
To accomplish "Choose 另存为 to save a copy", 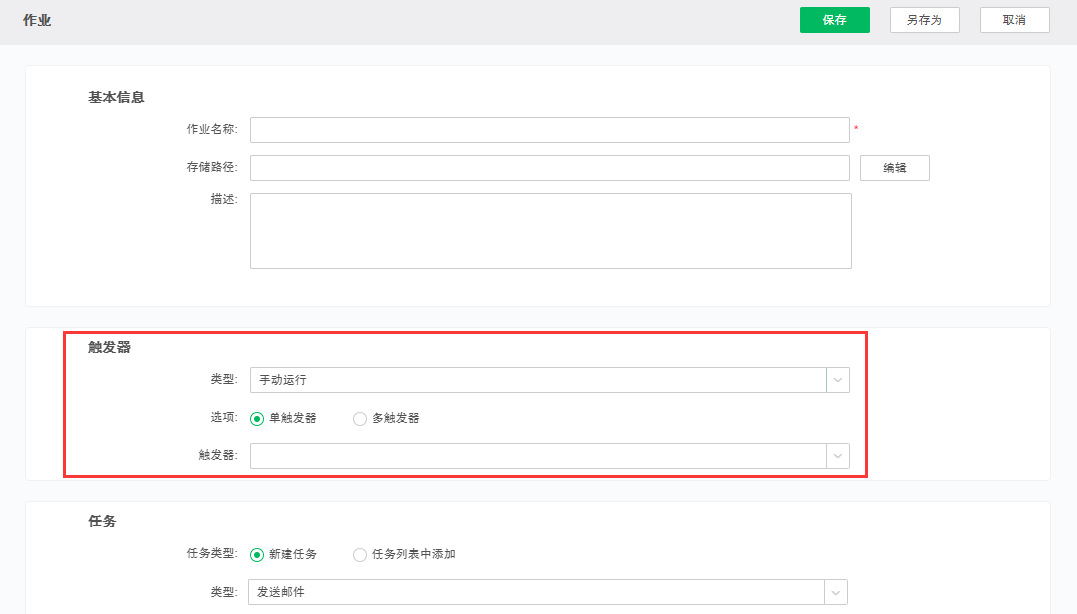I will pos(924,20).
